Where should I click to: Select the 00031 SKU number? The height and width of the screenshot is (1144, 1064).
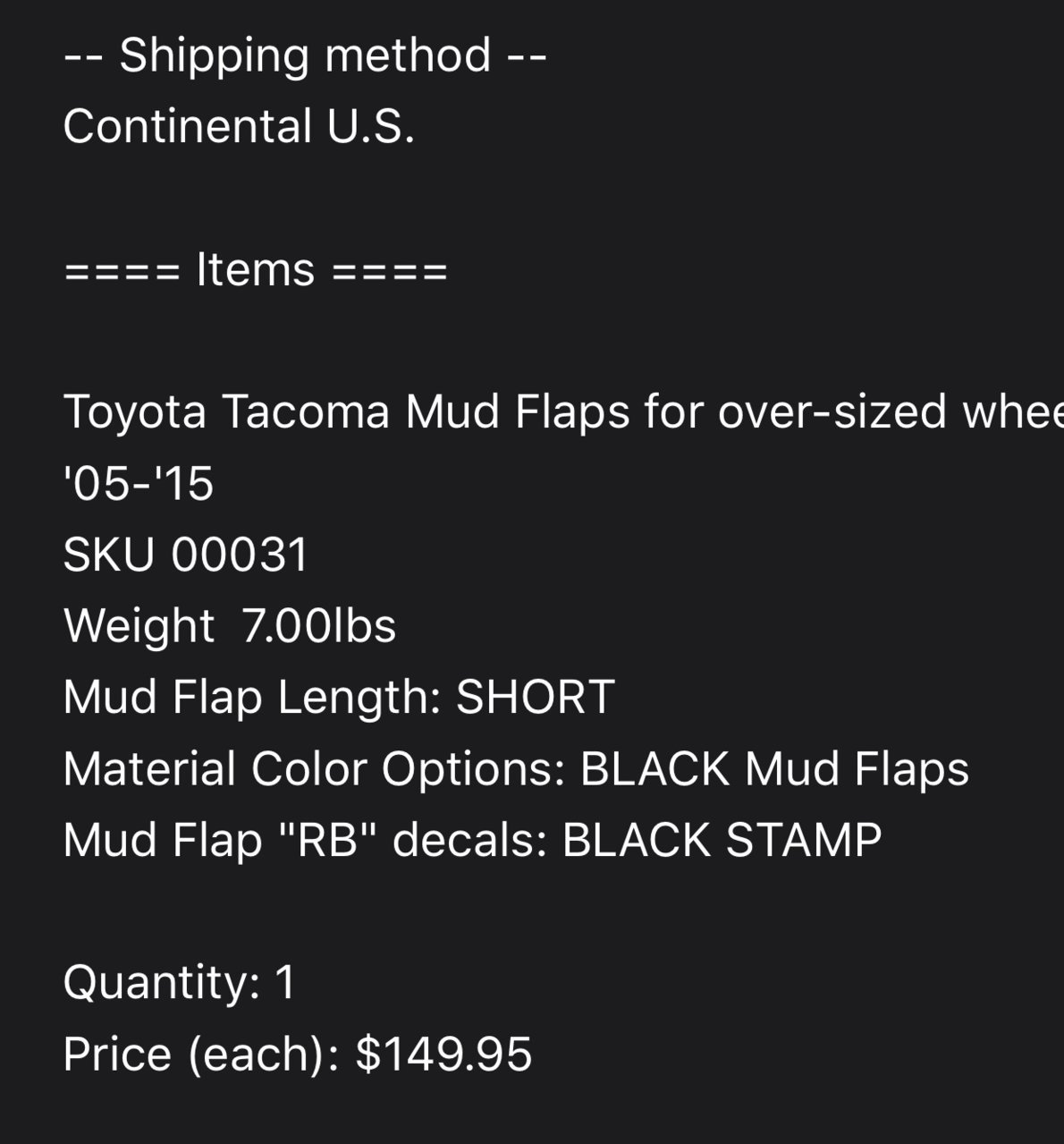pyautogui.click(x=240, y=555)
